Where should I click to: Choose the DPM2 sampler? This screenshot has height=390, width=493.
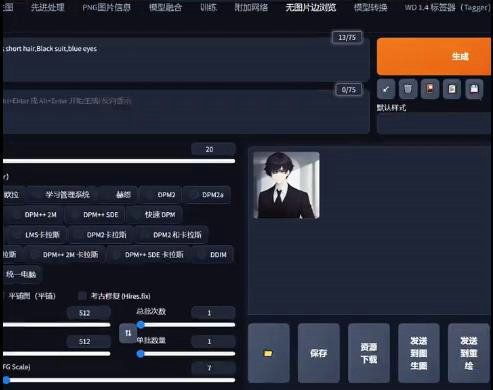[161, 195]
